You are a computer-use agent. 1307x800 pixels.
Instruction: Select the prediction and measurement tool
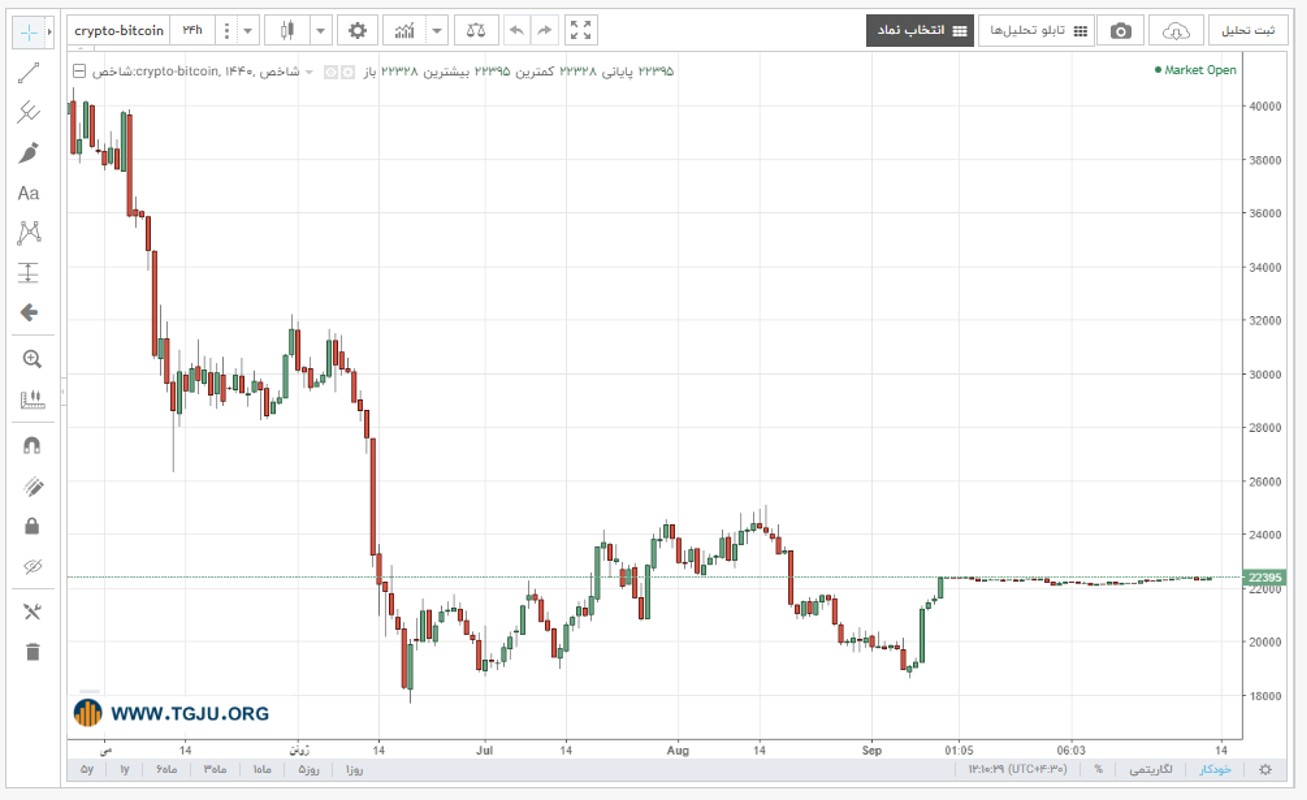(29, 273)
